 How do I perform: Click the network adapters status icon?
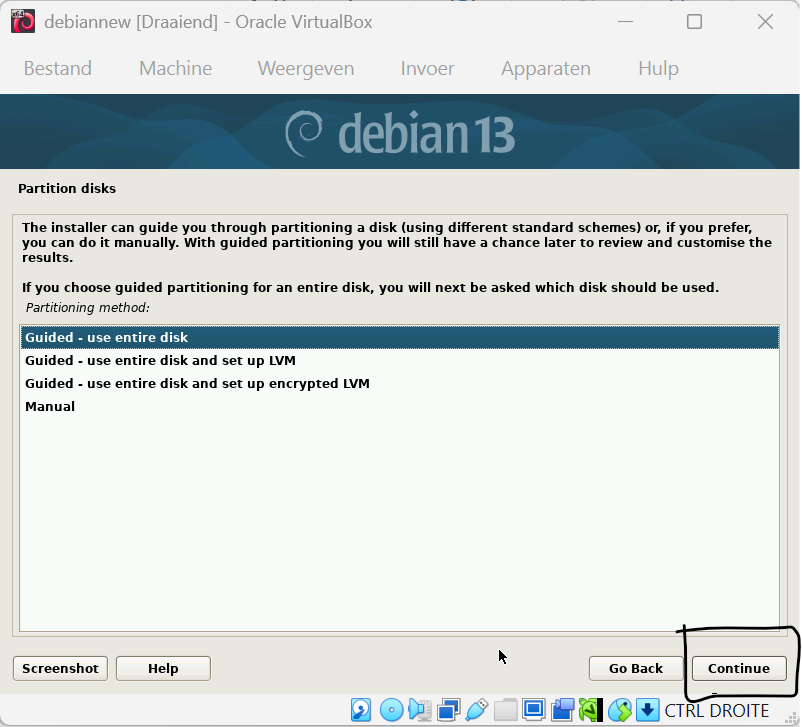tap(449, 710)
